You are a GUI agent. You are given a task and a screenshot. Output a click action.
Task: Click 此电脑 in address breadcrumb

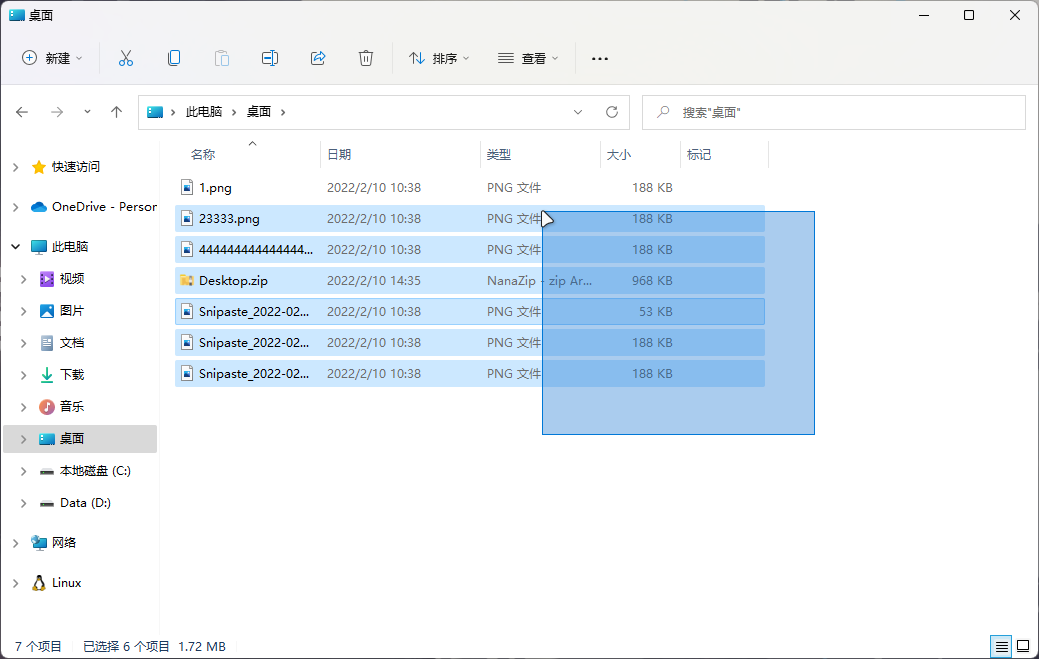(x=203, y=112)
